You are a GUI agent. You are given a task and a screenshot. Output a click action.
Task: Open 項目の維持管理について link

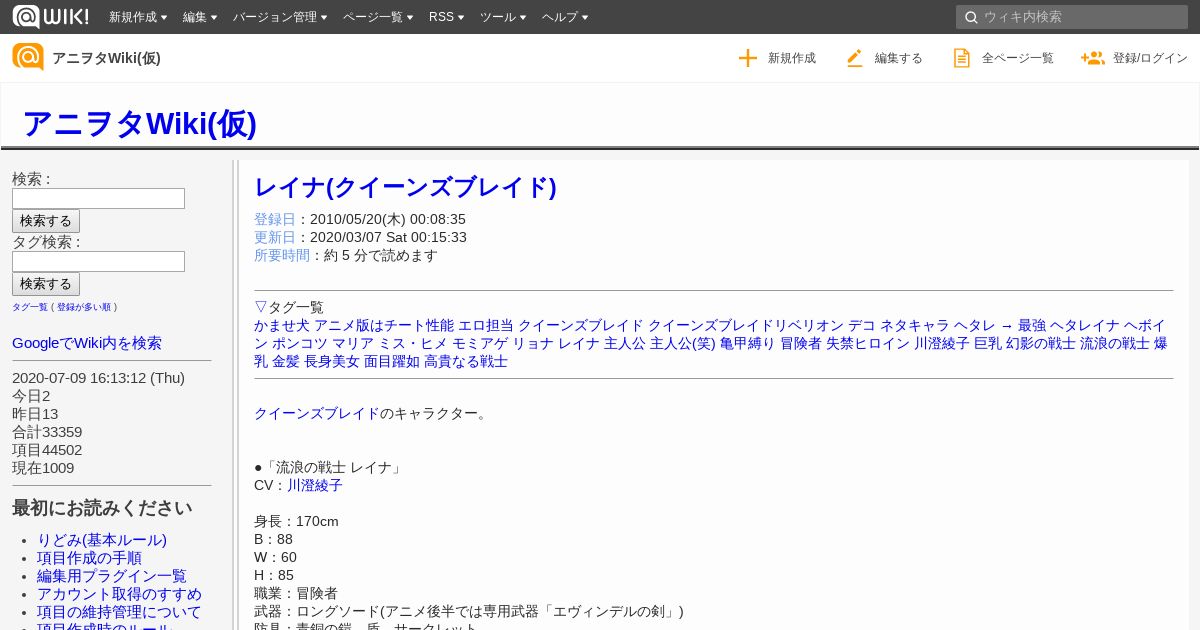(x=119, y=612)
